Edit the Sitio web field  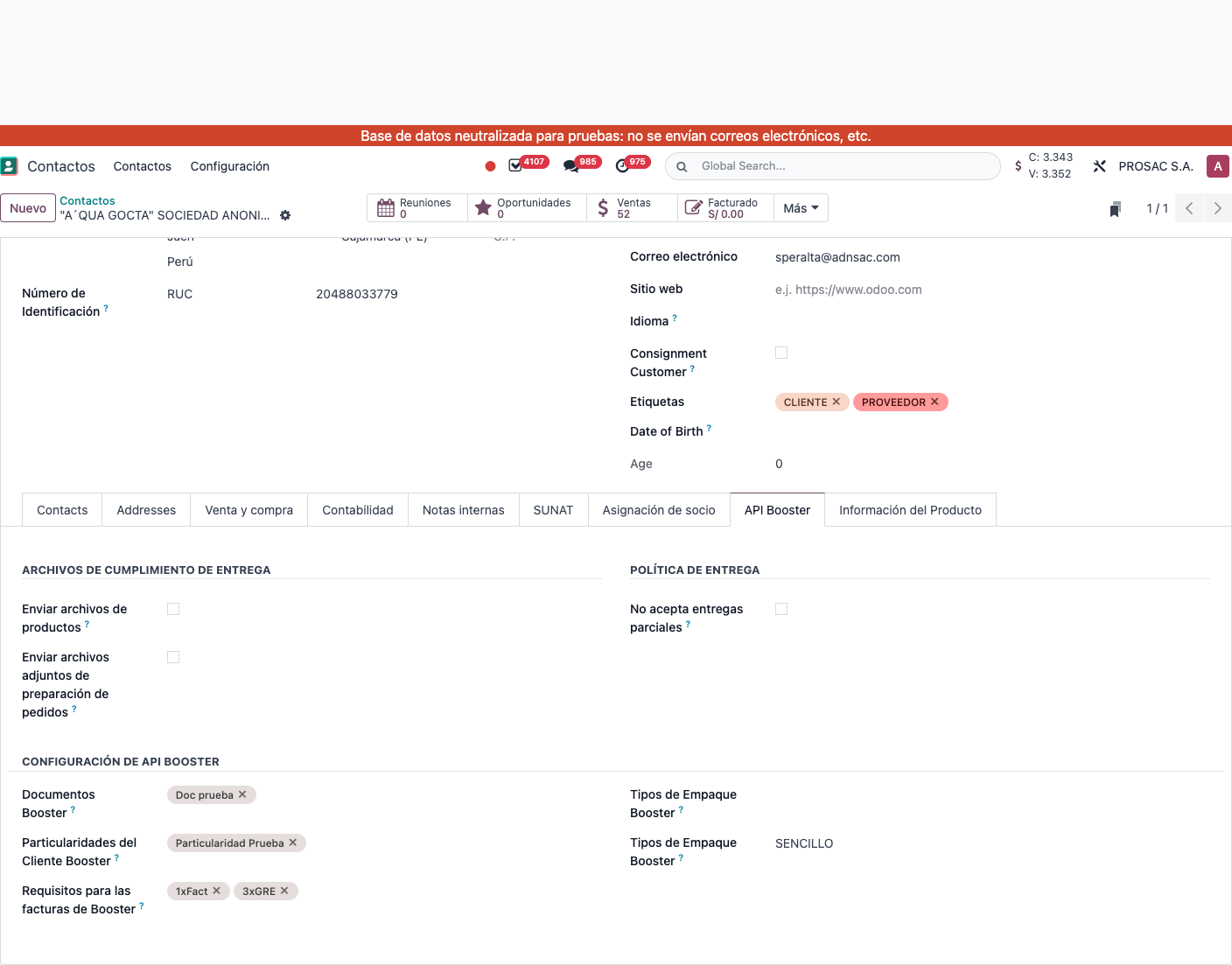click(992, 290)
